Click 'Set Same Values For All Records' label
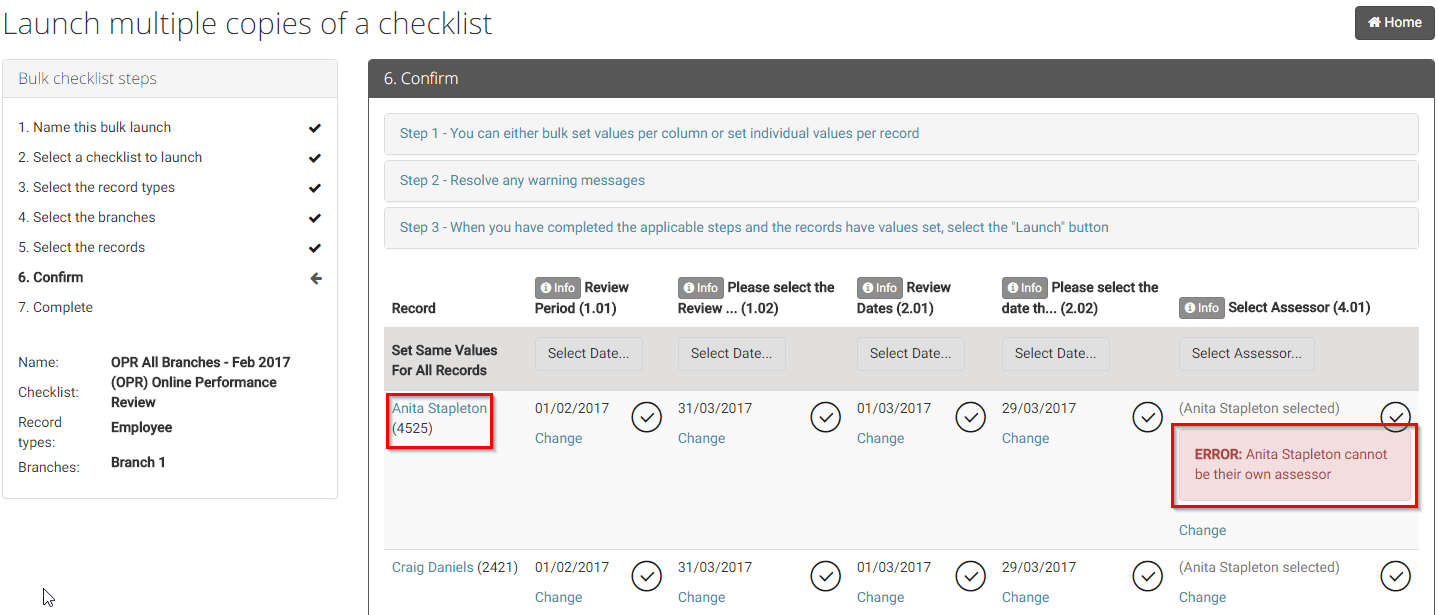This screenshot has width=1438, height=615. 445,360
